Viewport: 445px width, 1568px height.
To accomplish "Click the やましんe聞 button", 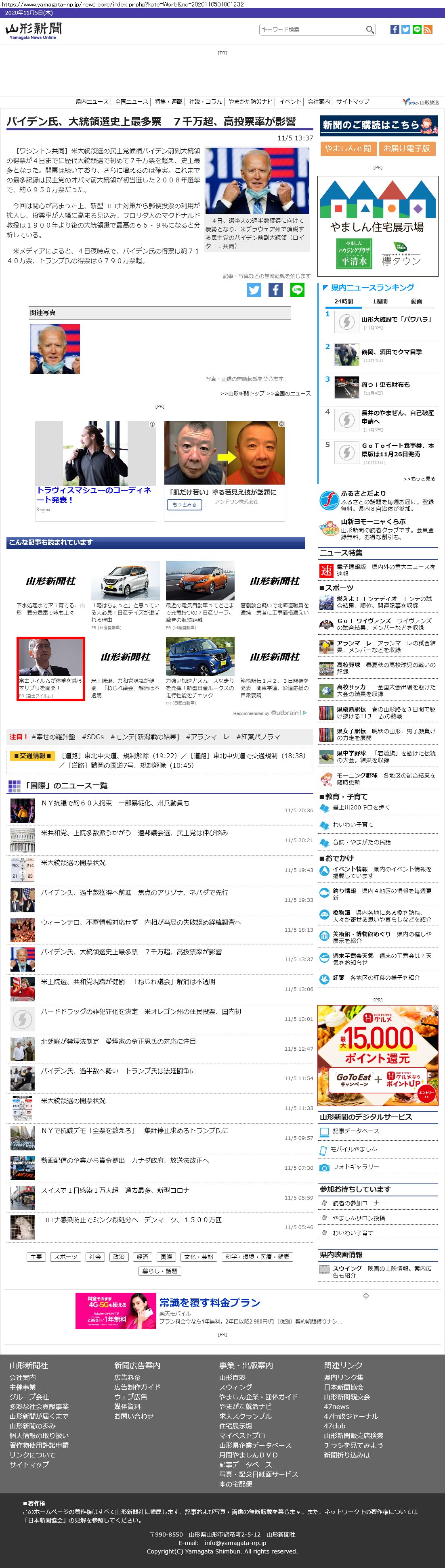I will [348, 148].
